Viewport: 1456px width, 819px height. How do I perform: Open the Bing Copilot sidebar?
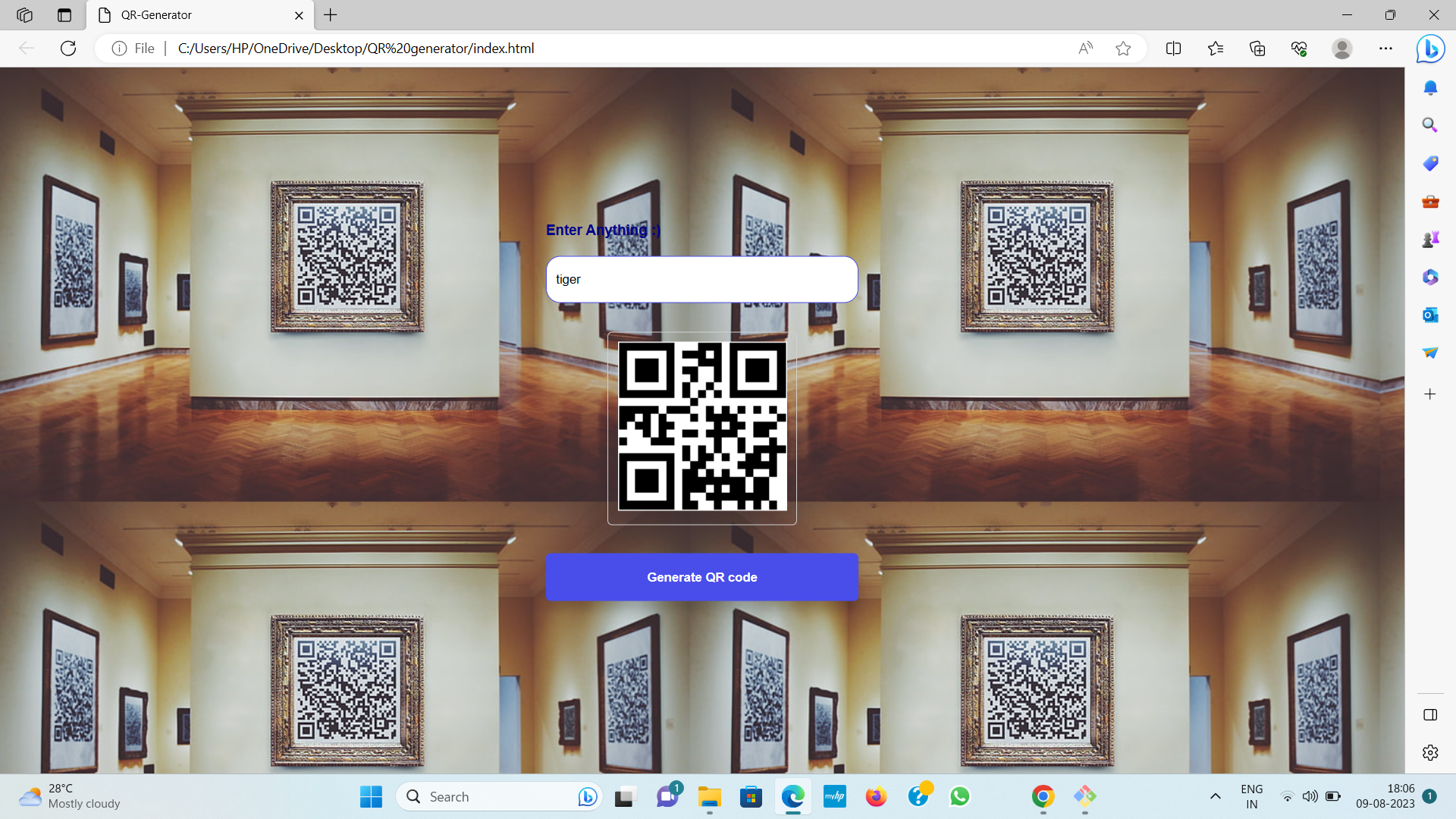point(1430,49)
